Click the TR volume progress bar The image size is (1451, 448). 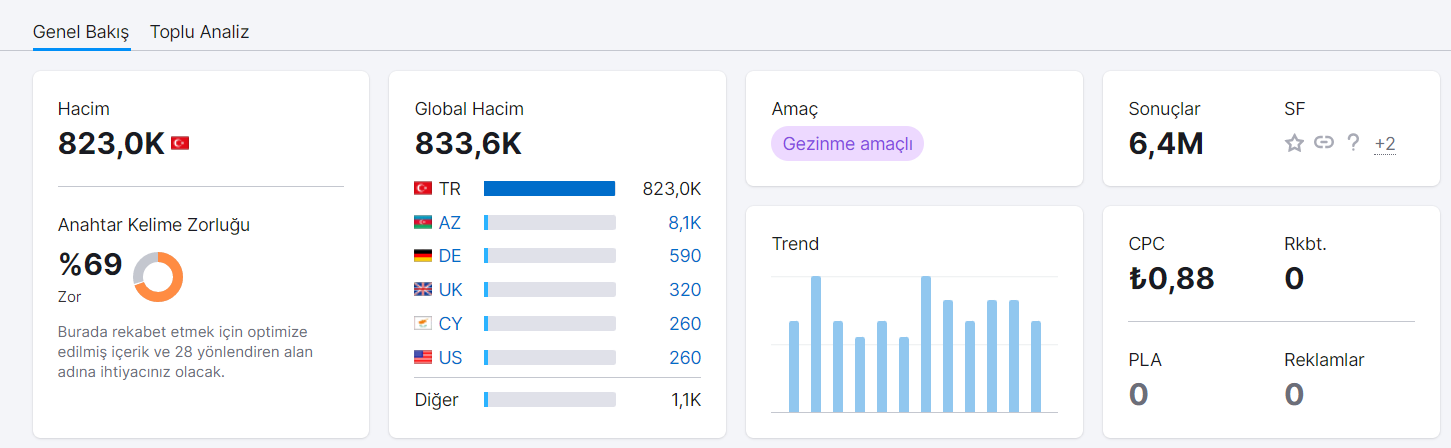[549, 188]
